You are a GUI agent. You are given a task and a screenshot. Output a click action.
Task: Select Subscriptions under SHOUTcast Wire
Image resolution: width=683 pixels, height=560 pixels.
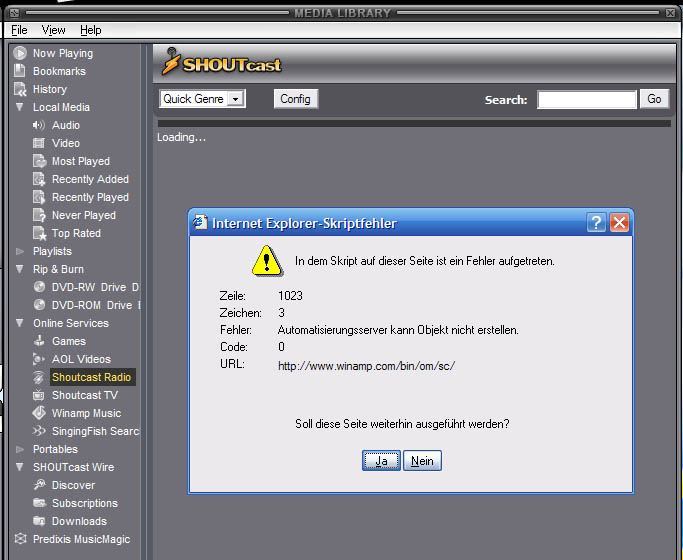coord(85,503)
